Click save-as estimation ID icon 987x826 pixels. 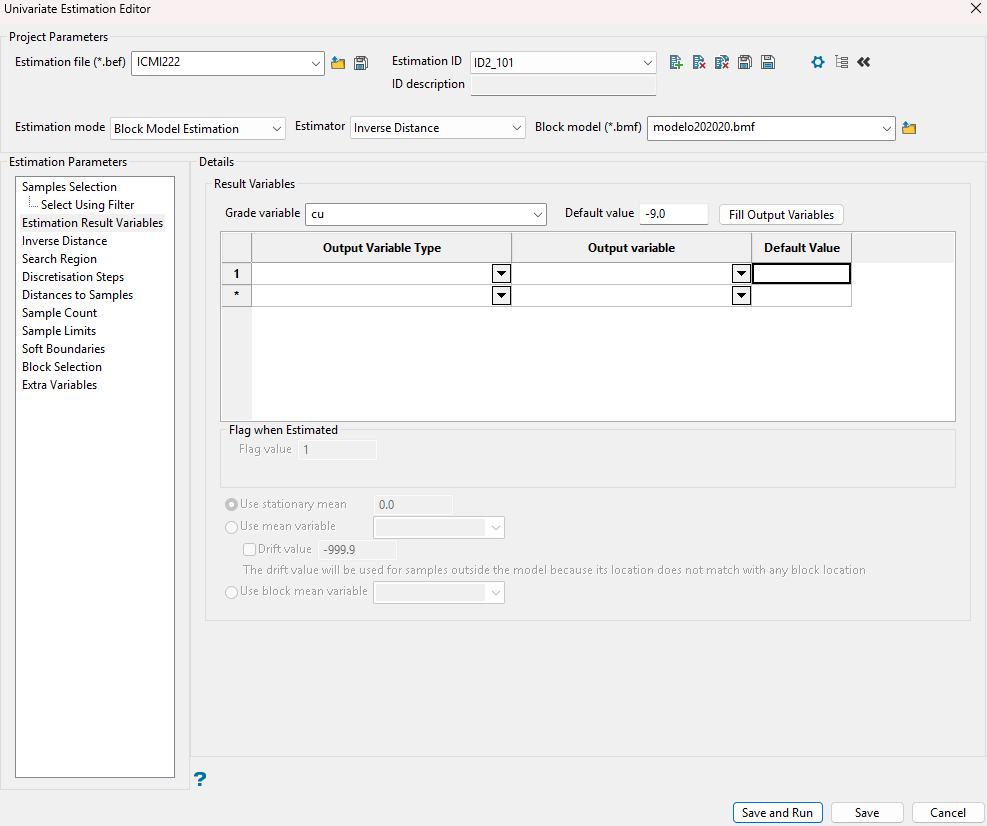(745, 62)
